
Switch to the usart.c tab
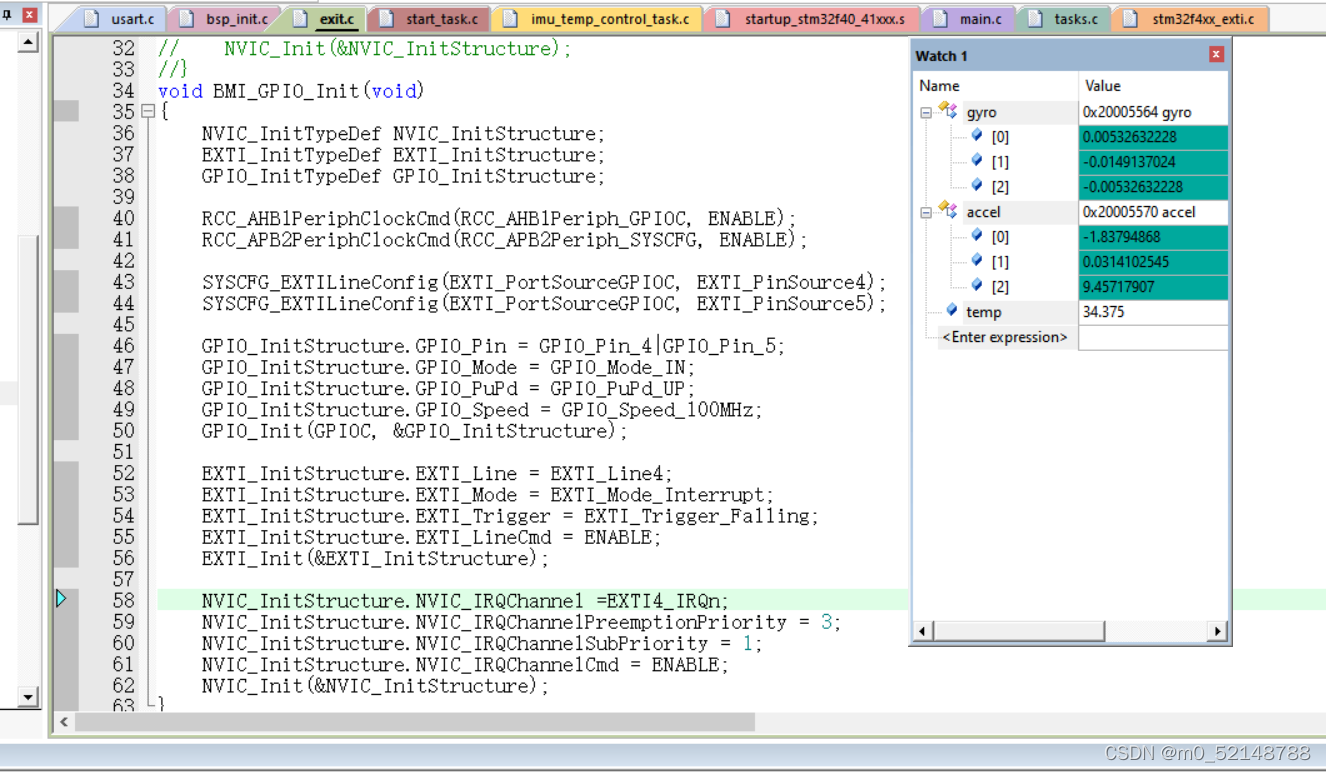tap(123, 19)
